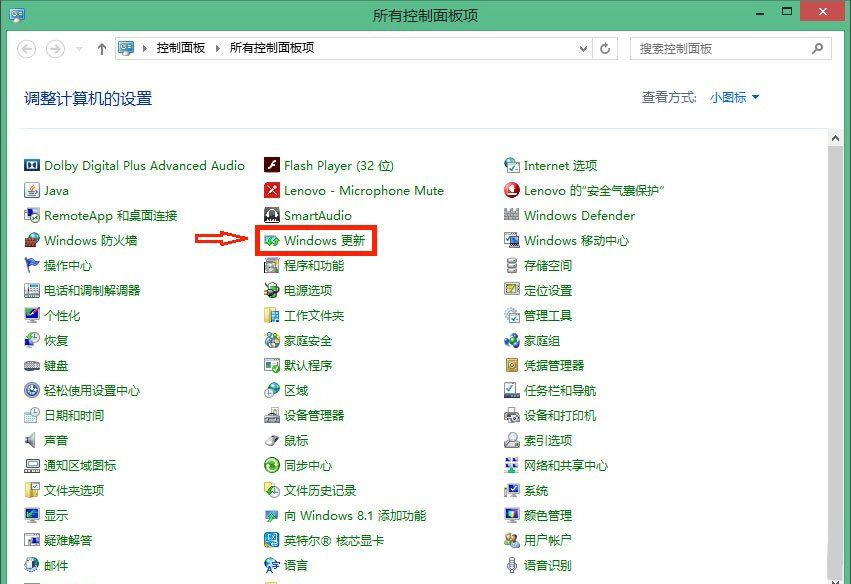Open the 任务栏和导航 link
Viewport: 851px width, 584px height.
560,390
